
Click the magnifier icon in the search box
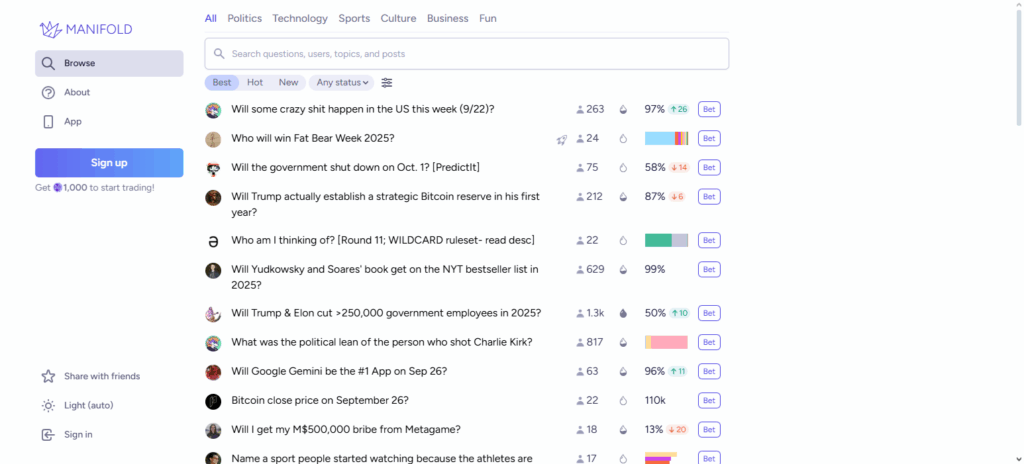(x=219, y=54)
